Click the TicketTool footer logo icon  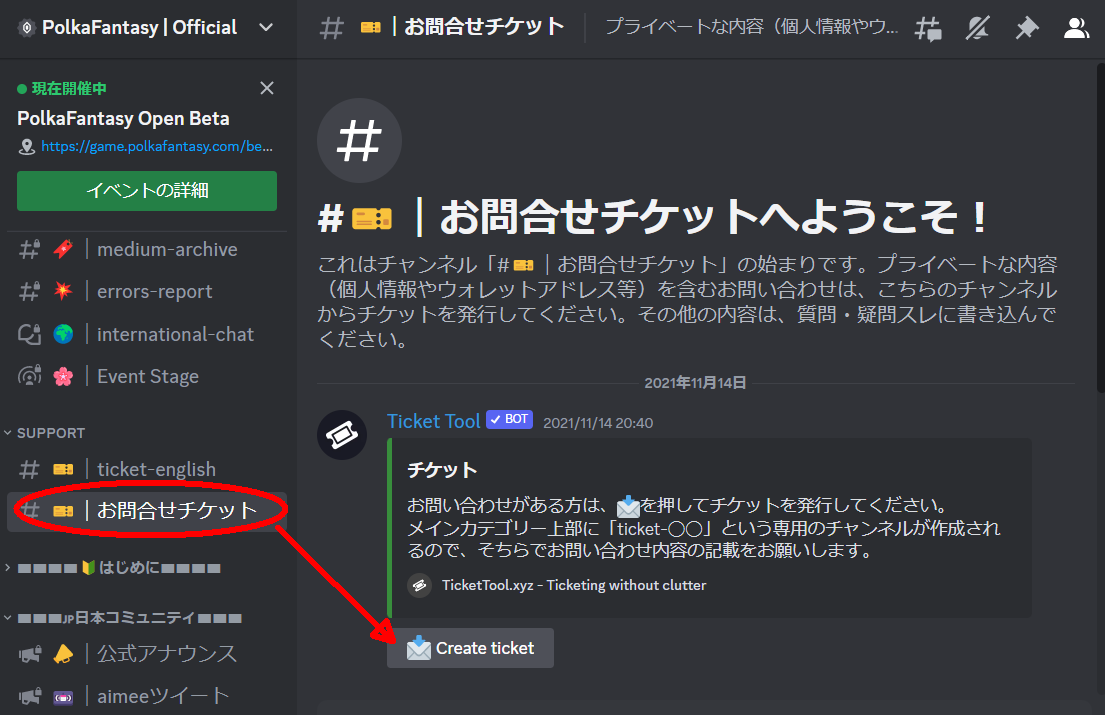pos(419,585)
